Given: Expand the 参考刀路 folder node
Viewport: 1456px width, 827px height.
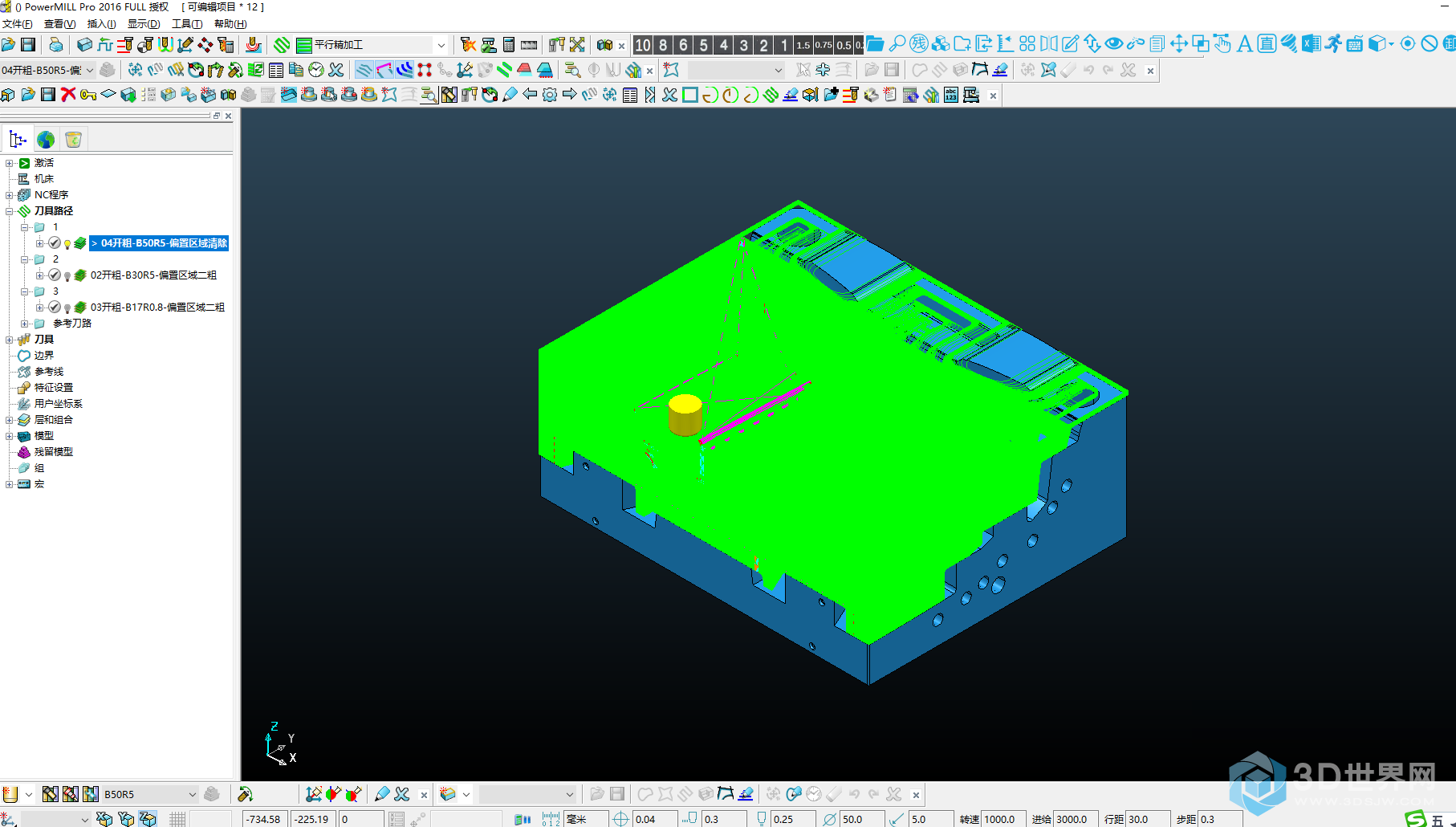Looking at the screenshot, I should [x=25, y=324].
